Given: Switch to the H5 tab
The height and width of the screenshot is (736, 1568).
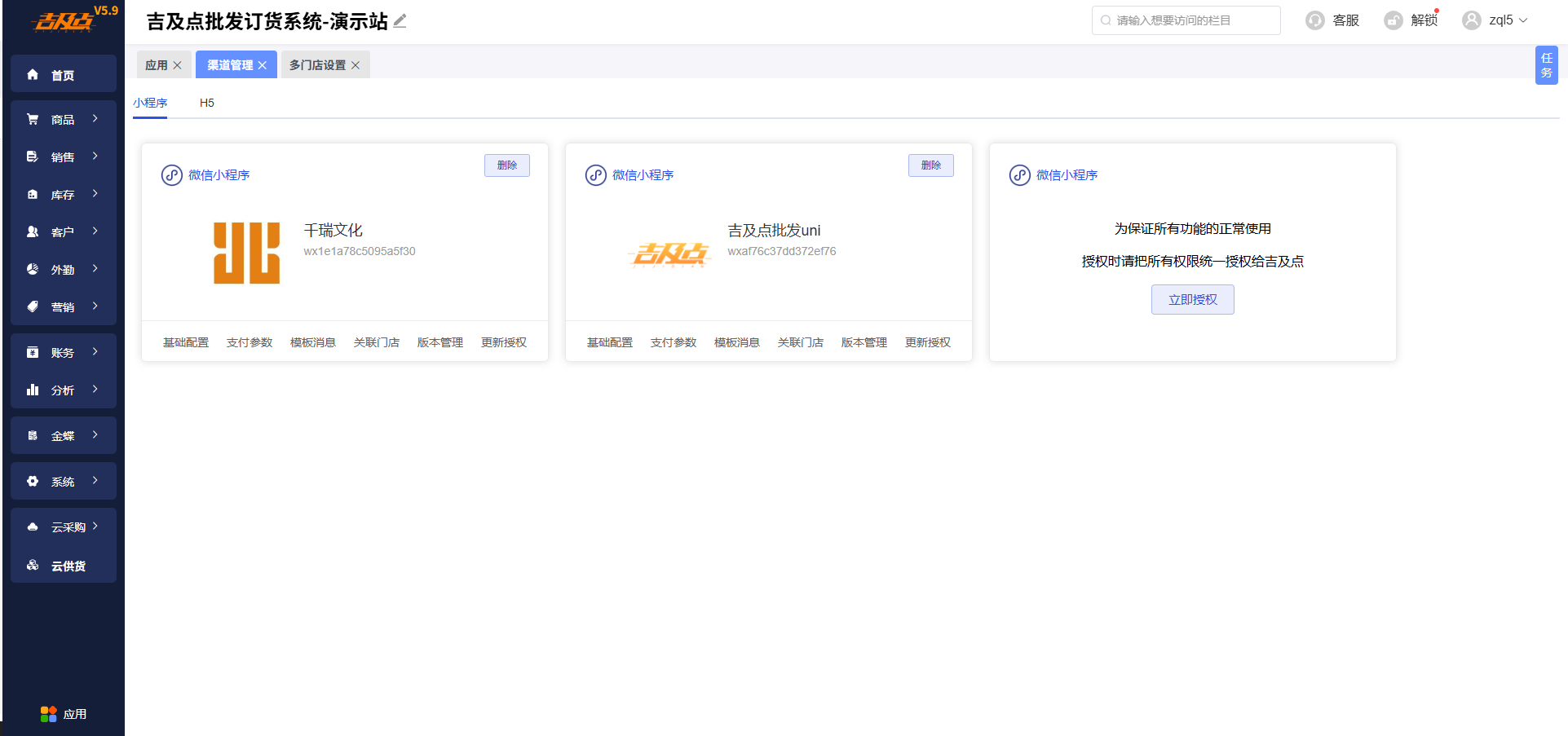Looking at the screenshot, I should pos(207,103).
